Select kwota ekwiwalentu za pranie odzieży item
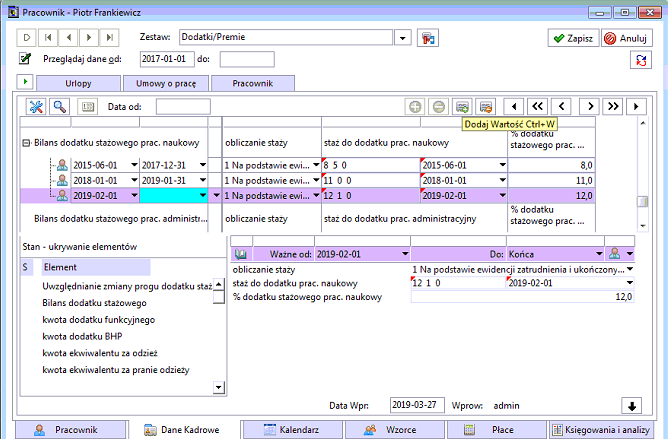 [116, 370]
